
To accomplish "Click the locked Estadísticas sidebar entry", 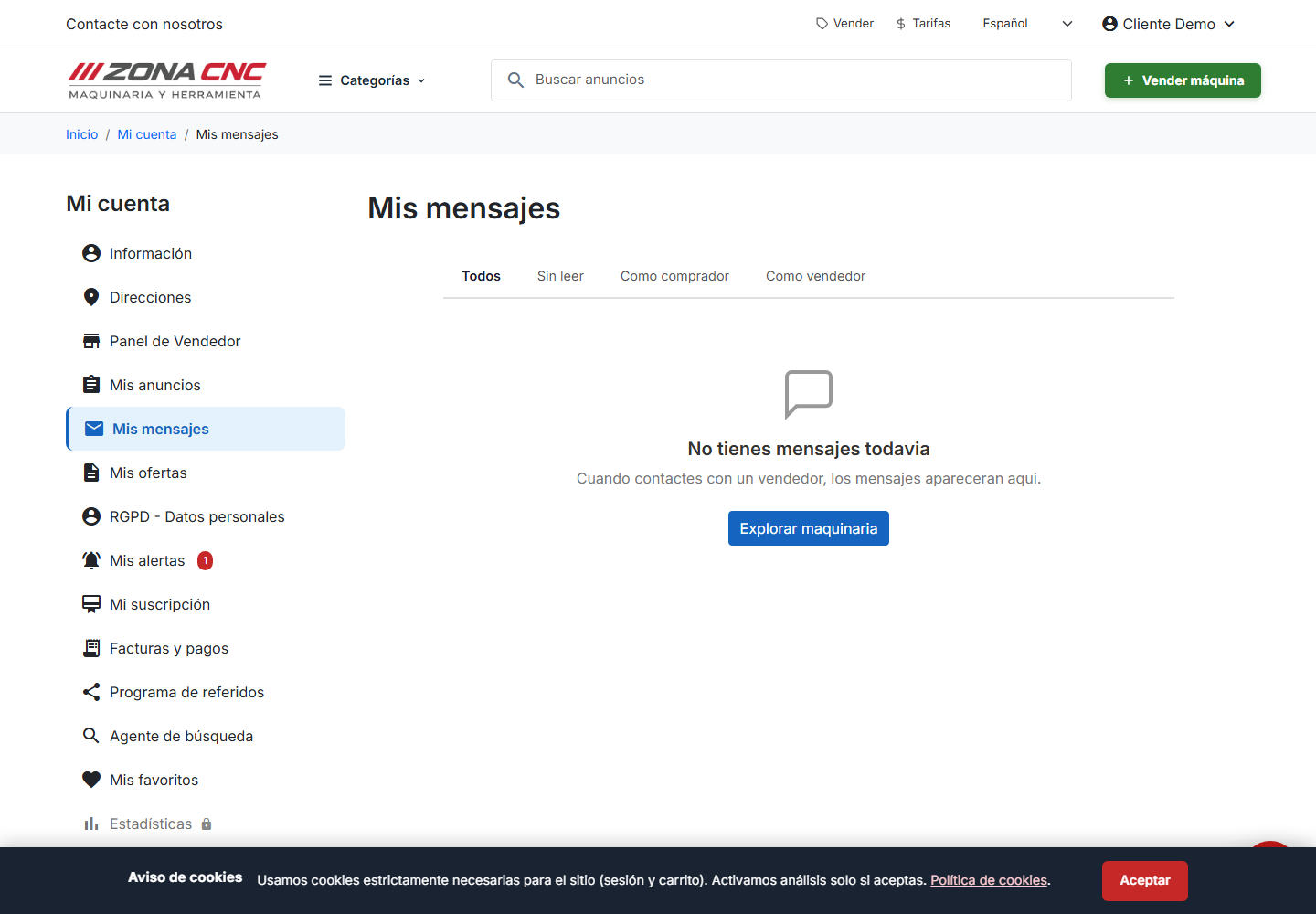I will click(206, 824).
